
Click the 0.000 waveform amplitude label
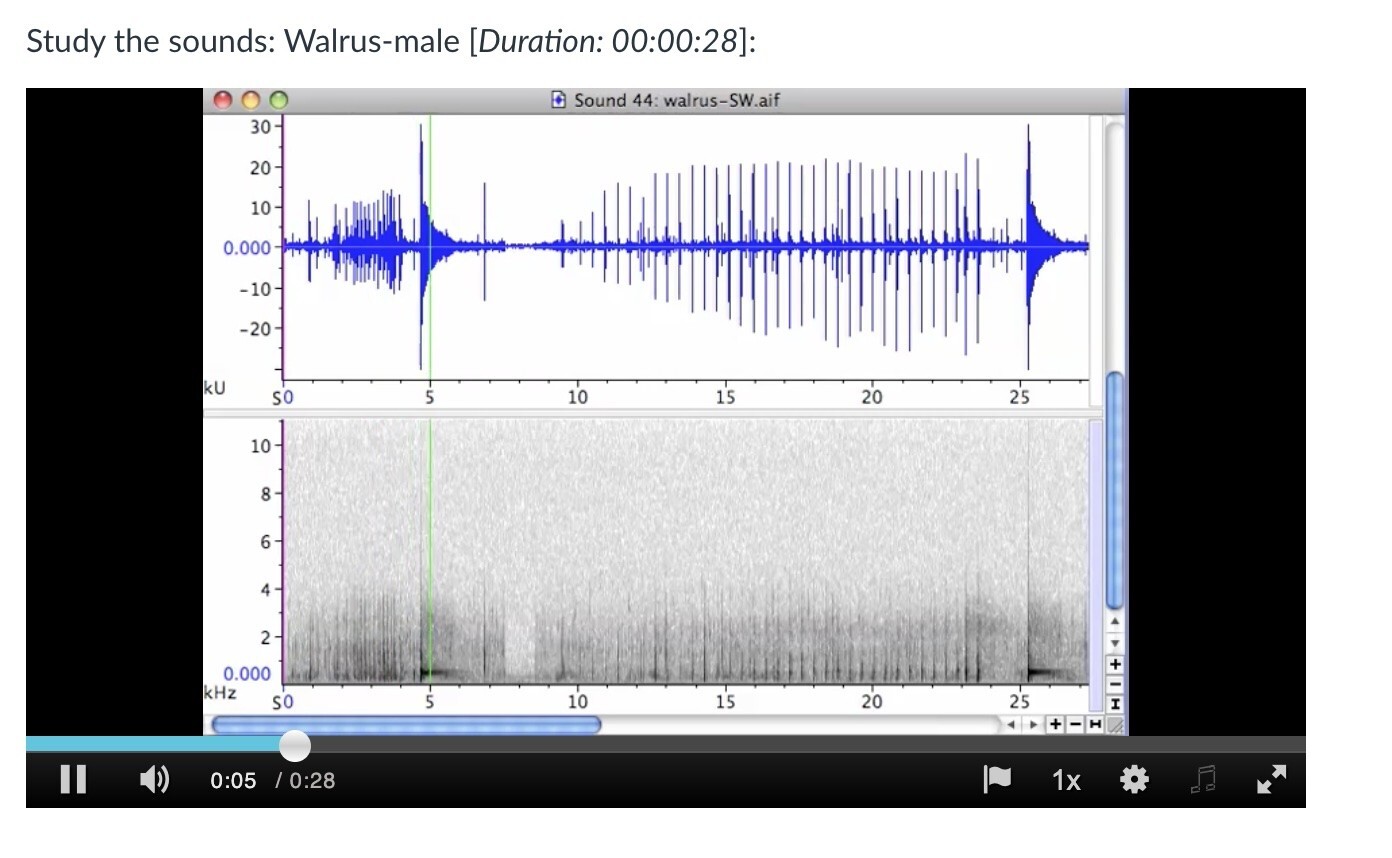(x=247, y=248)
